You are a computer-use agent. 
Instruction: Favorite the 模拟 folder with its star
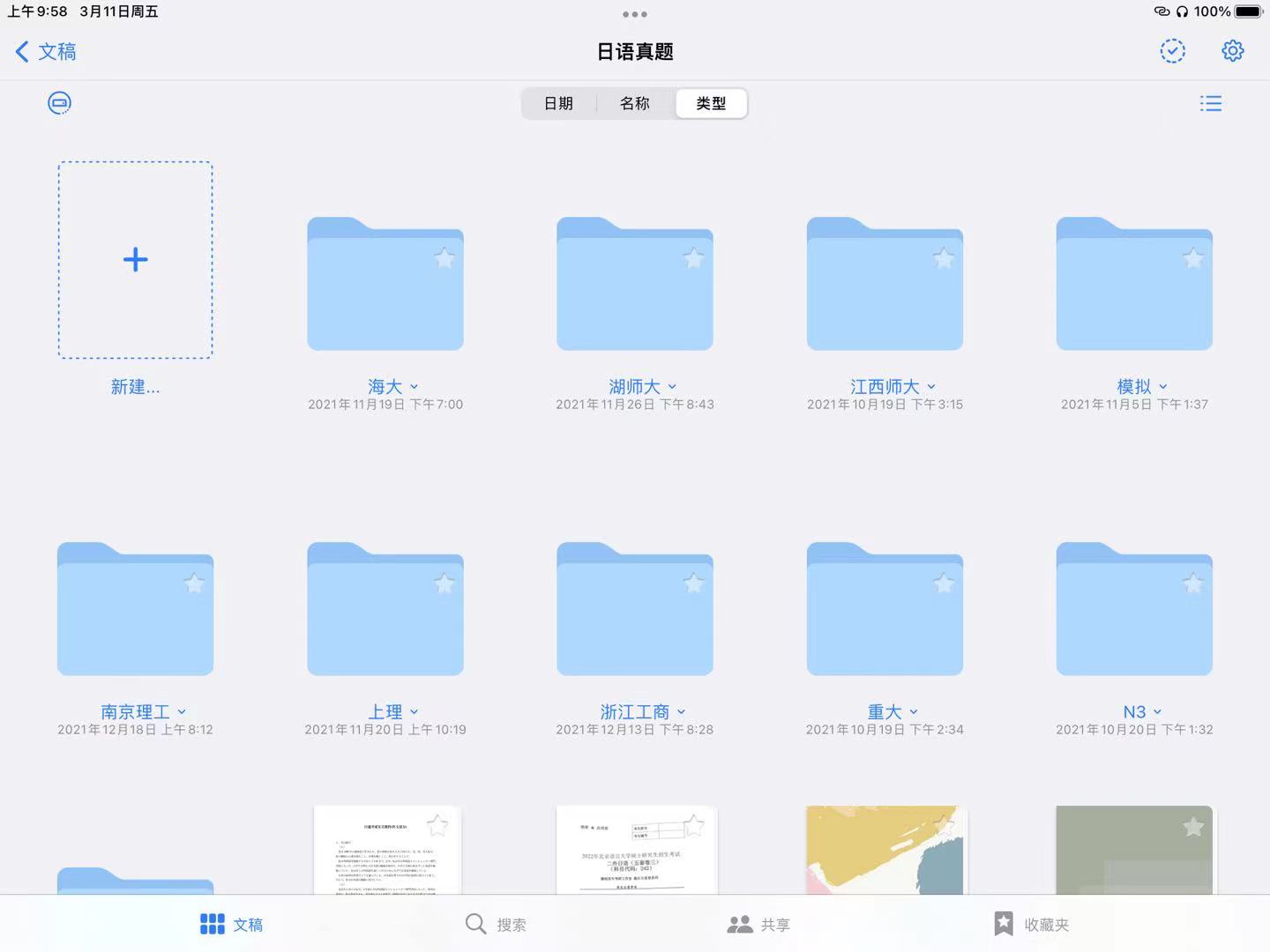(x=1193, y=258)
